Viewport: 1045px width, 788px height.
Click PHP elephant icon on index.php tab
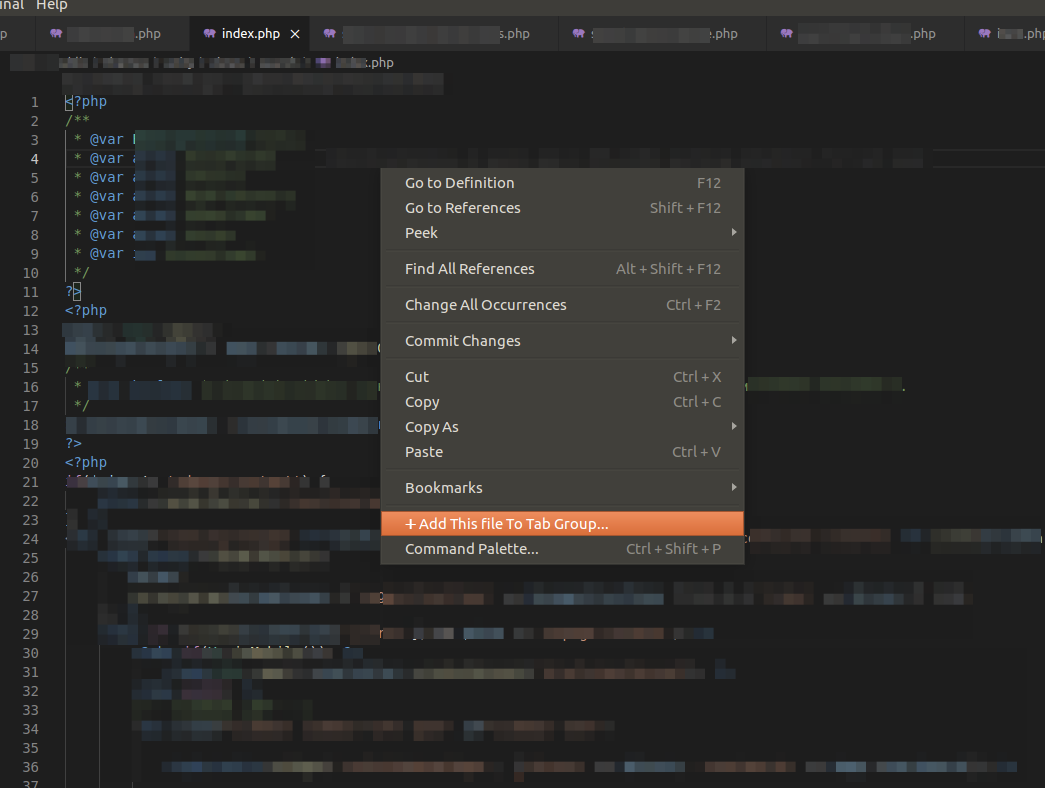click(x=209, y=33)
